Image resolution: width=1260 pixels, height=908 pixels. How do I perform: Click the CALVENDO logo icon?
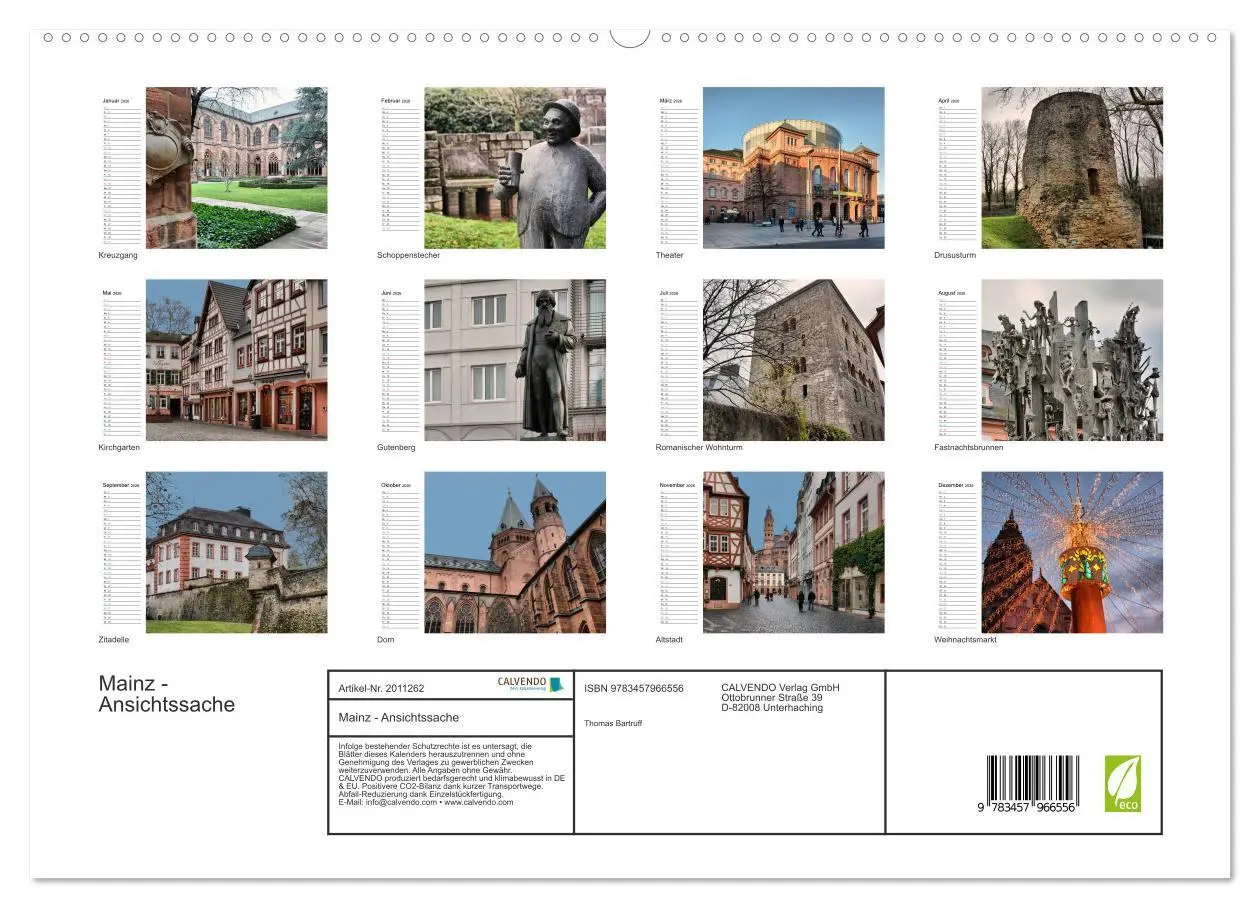click(527, 684)
